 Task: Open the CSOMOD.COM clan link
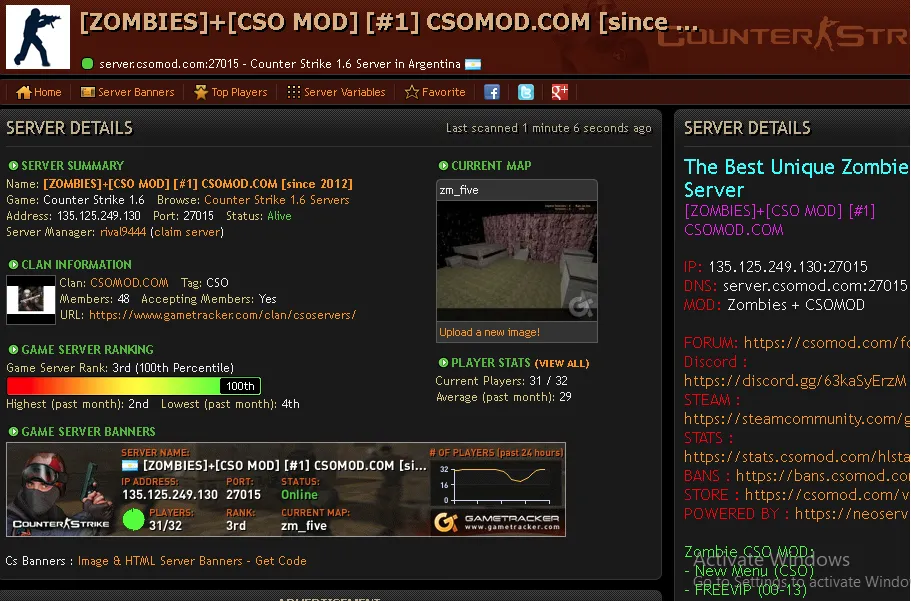coord(129,282)
